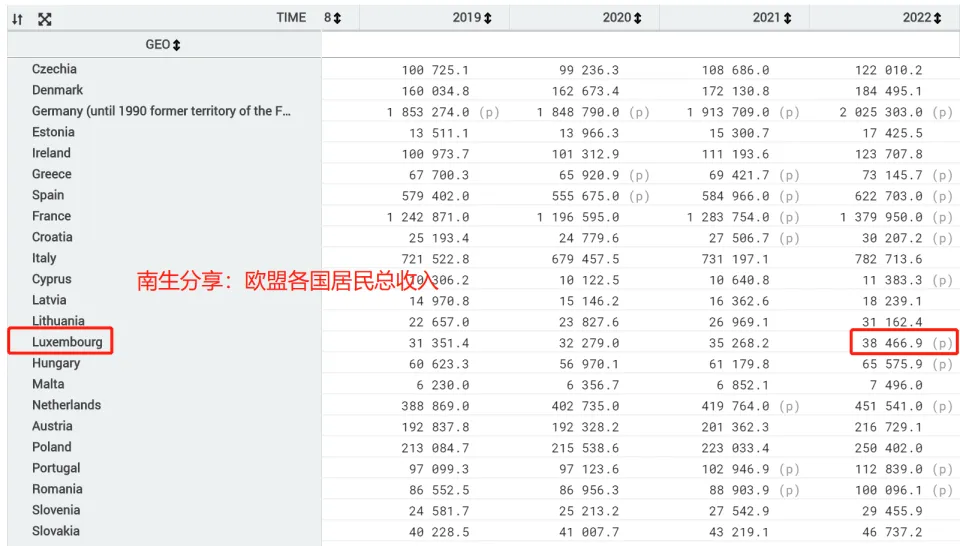Click the TIME dimension header label
This screenshot has width=960, height=546.
pos(291,18)
